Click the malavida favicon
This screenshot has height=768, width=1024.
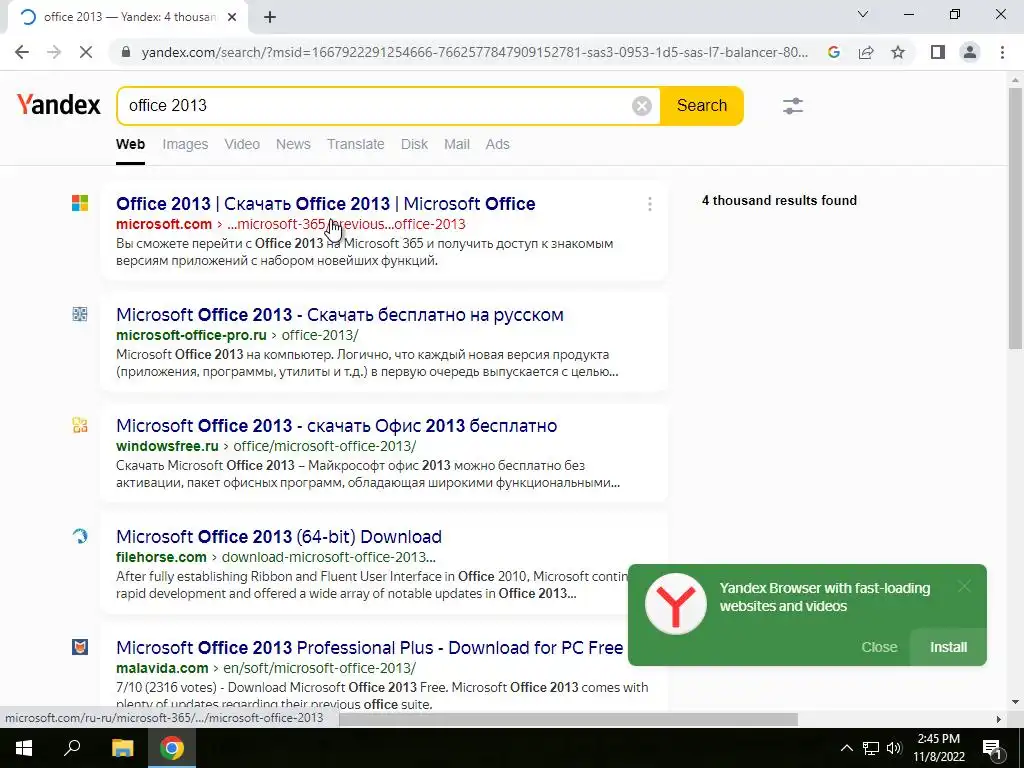[80, 647]
